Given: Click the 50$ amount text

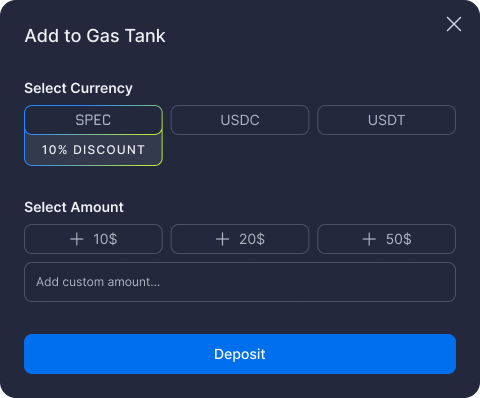Looking at the screenshot, I should pyautogui.click(x=399, y=239).
